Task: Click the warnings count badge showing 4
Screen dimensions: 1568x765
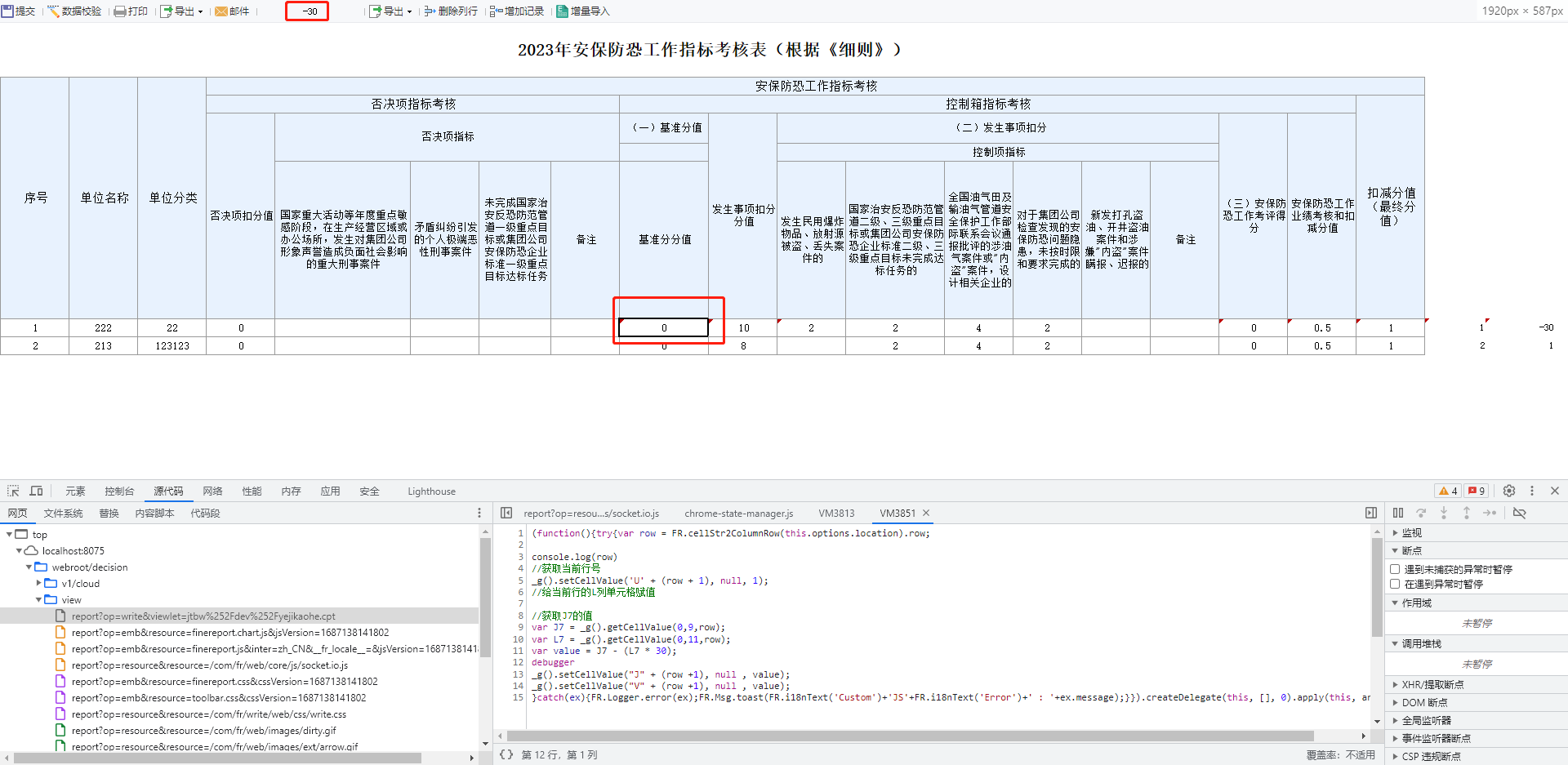Action: coord(1449,491)
